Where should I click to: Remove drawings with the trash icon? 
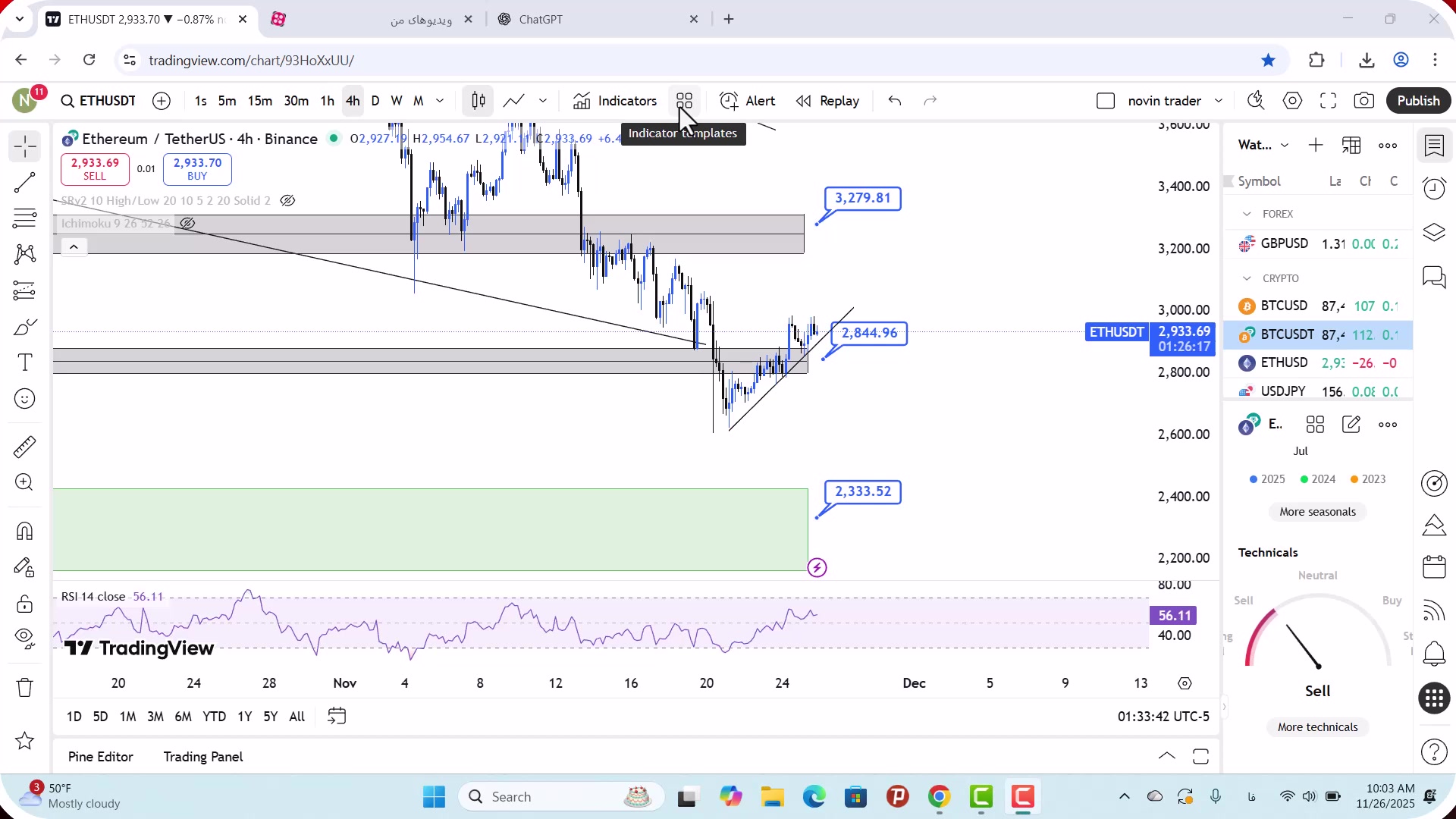(x=25, y=688)
